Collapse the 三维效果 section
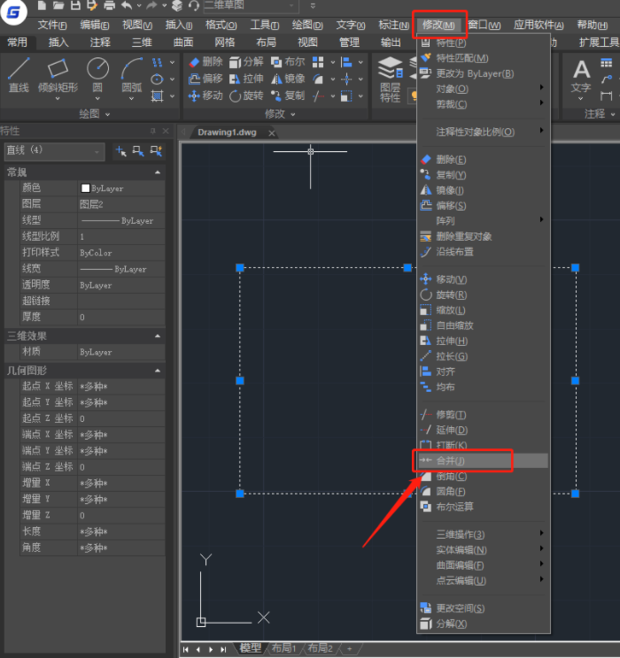The image size is (620, 658). (157, 336)
